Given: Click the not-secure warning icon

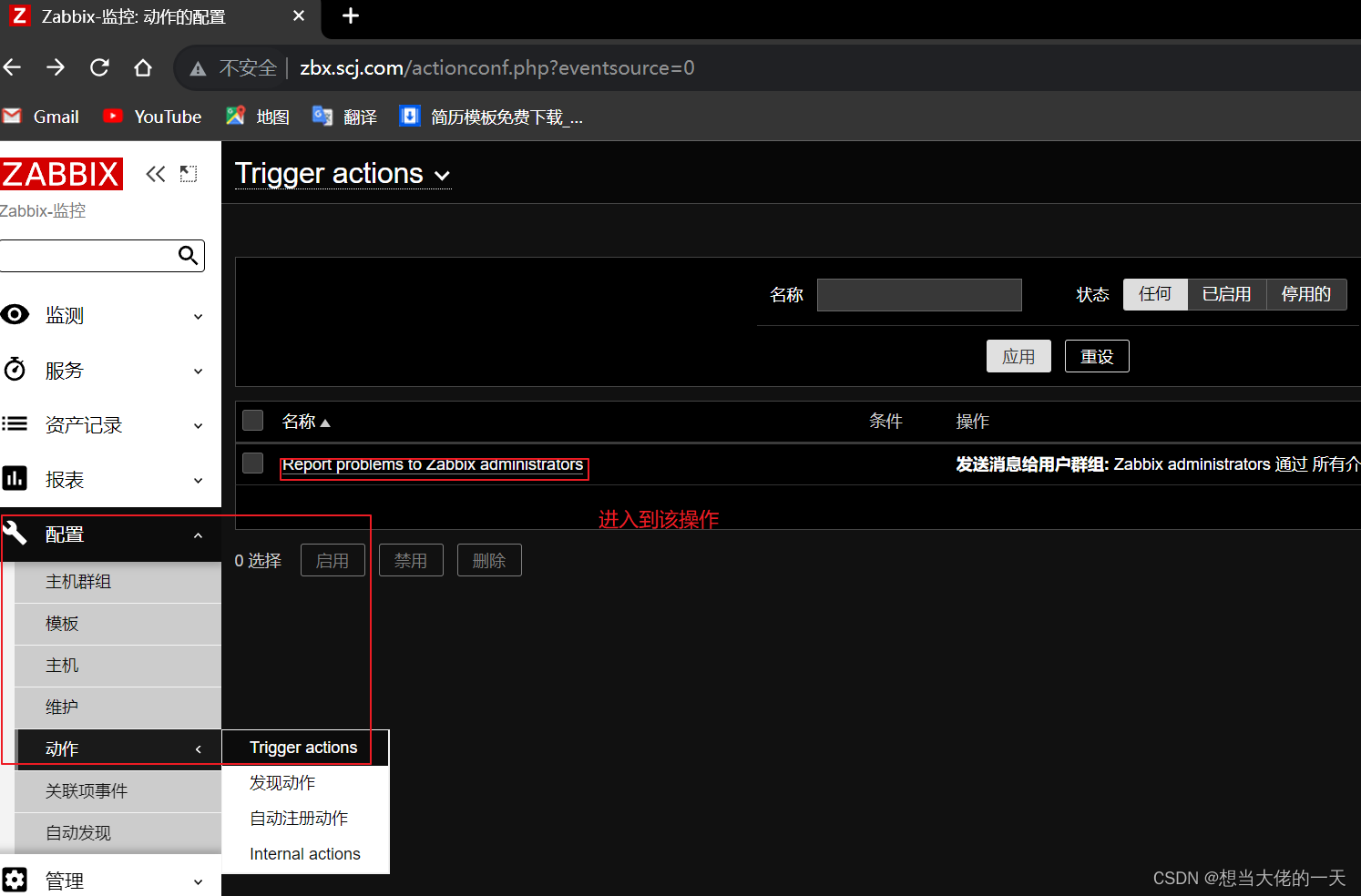Looking at the screenshot, I should point(198,68).
